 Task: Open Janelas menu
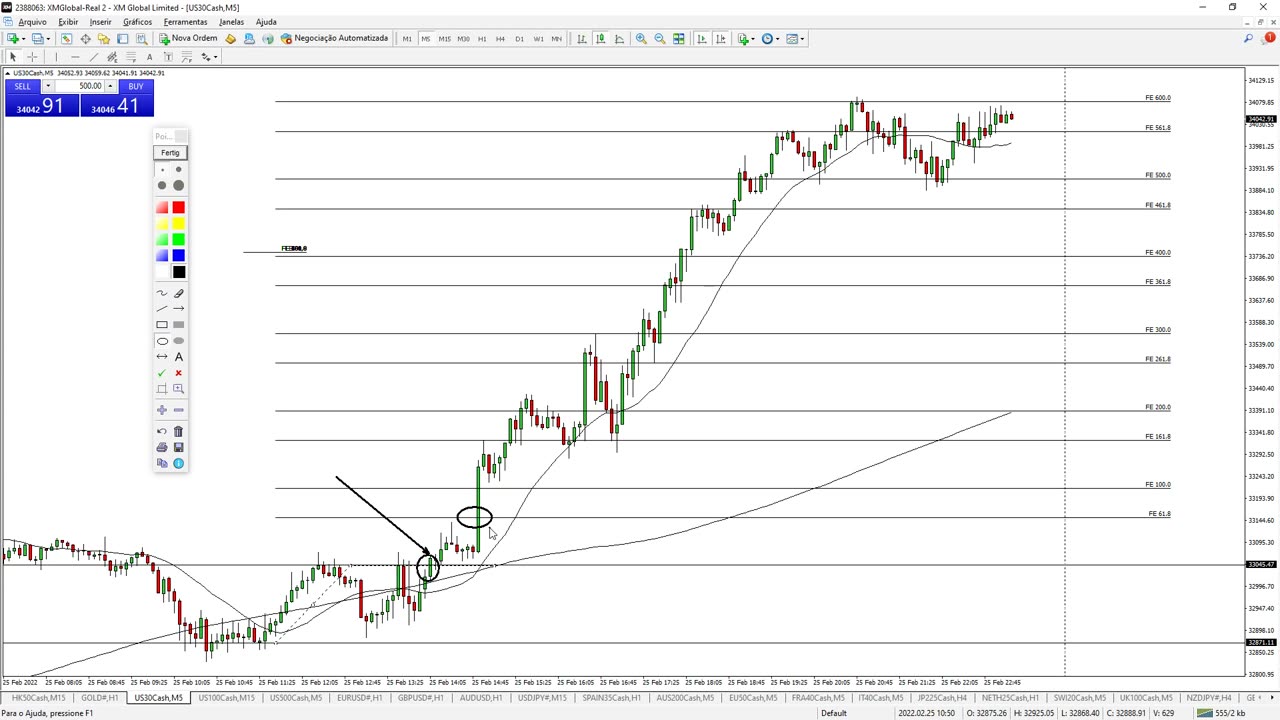point(231,22)
